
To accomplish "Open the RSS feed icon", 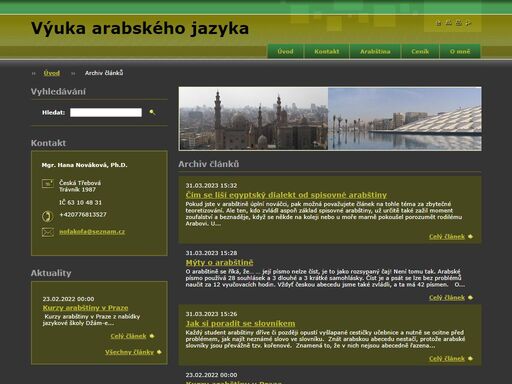I will tap(468, 23).
